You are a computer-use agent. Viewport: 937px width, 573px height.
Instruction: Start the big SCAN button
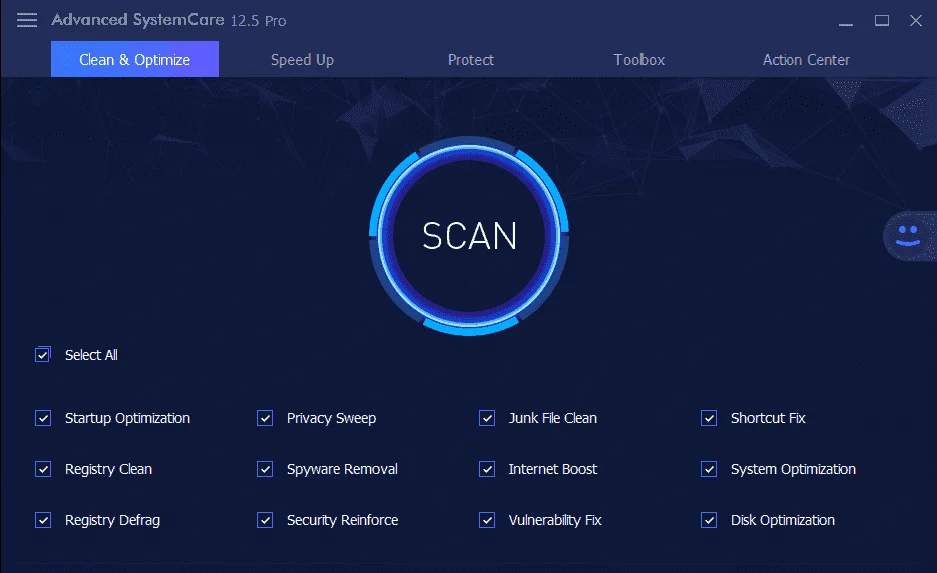pos(469,235)
